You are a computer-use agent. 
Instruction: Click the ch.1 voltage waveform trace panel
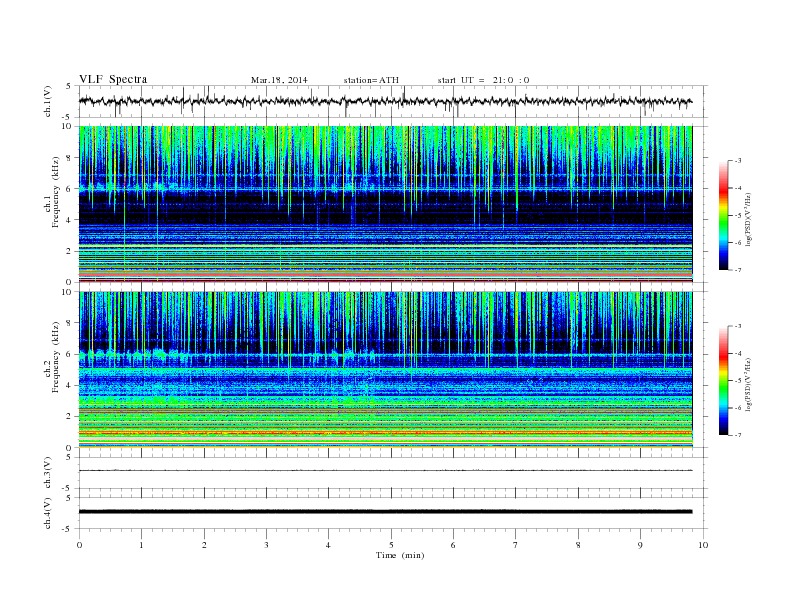click(392, 101)
